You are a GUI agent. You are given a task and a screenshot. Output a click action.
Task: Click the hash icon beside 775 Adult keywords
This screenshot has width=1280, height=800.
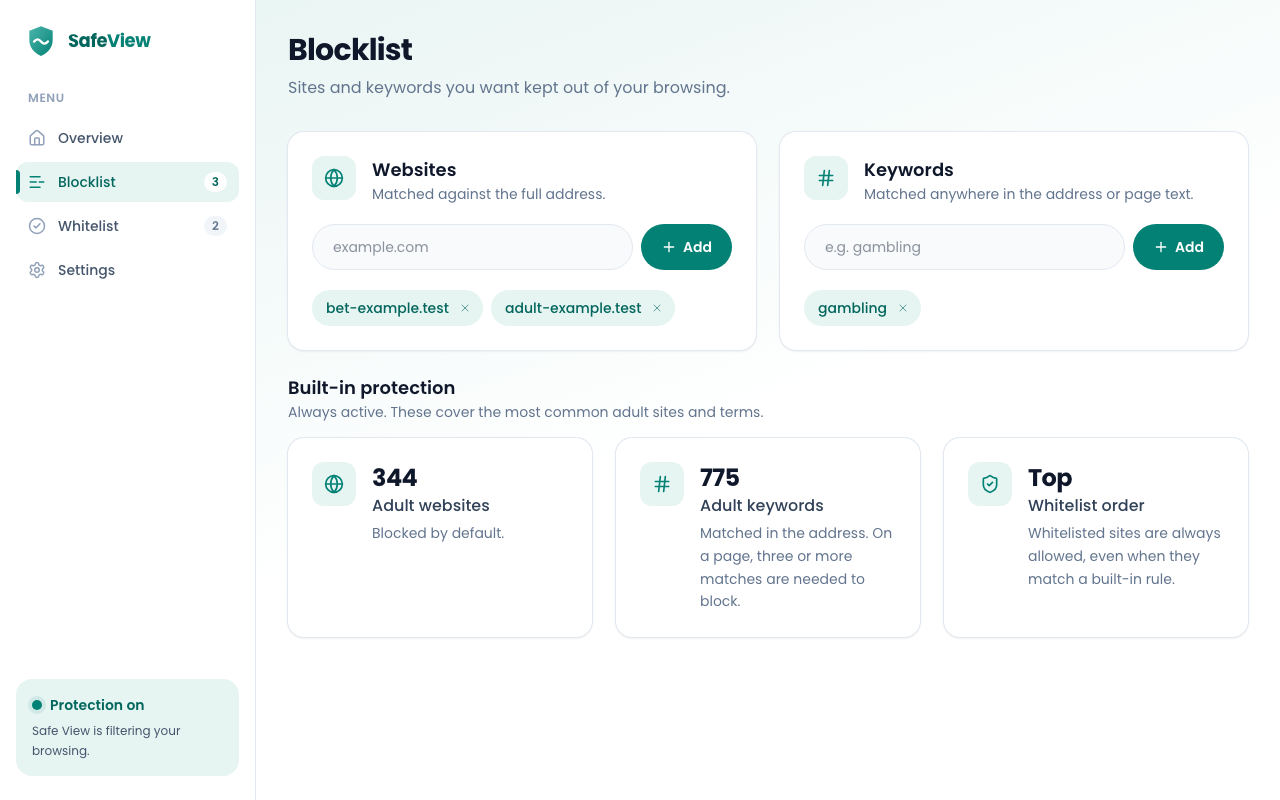662,484
